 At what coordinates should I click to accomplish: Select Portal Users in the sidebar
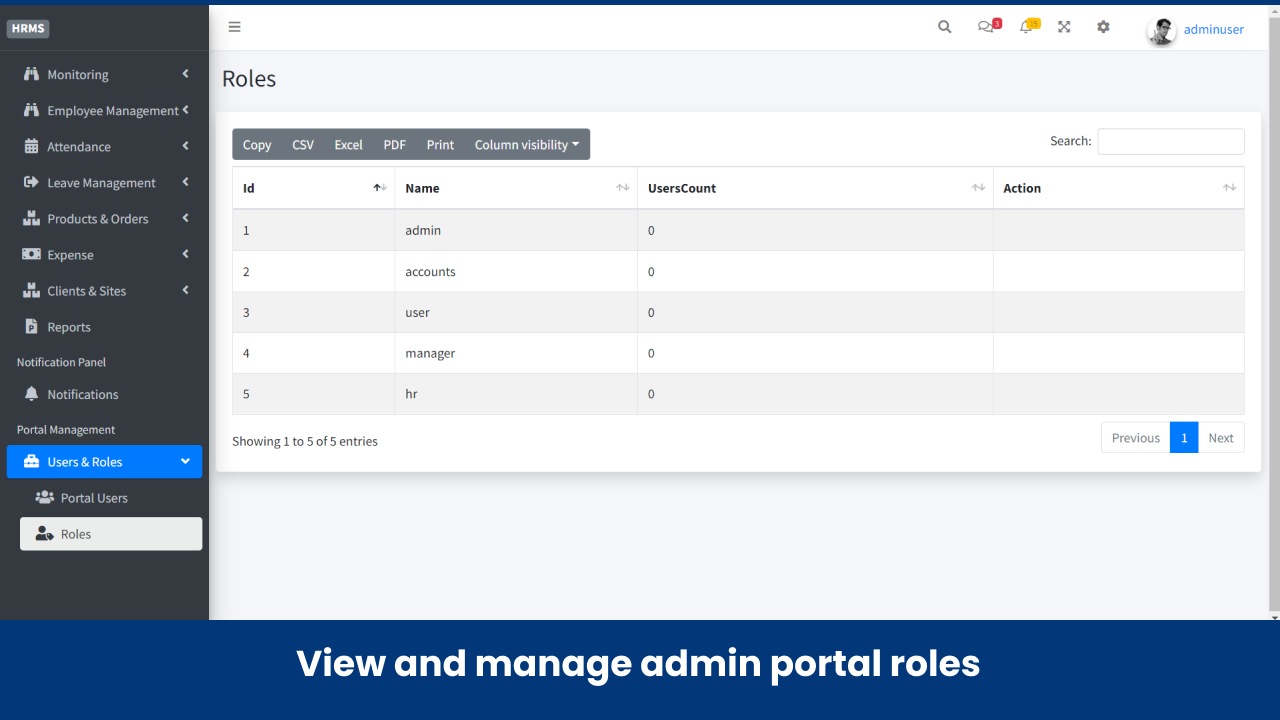[94, 497]
